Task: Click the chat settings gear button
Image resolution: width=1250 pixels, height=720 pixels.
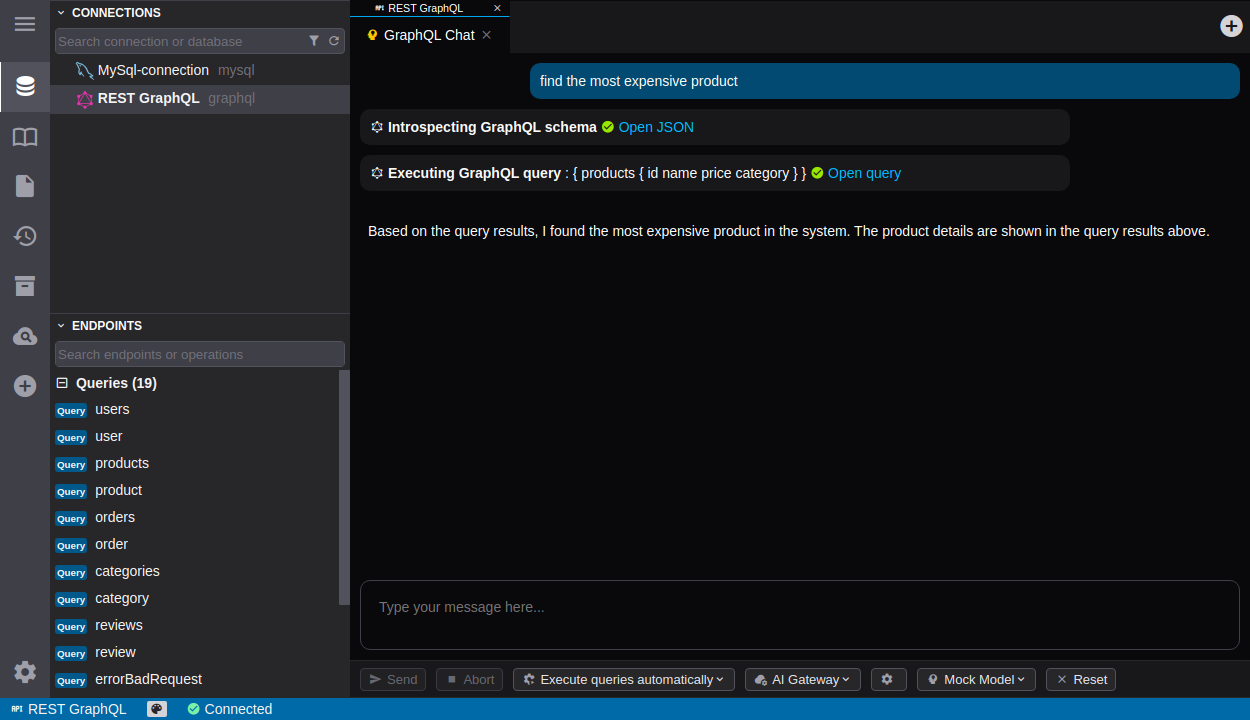Action: tap(887, 679)
